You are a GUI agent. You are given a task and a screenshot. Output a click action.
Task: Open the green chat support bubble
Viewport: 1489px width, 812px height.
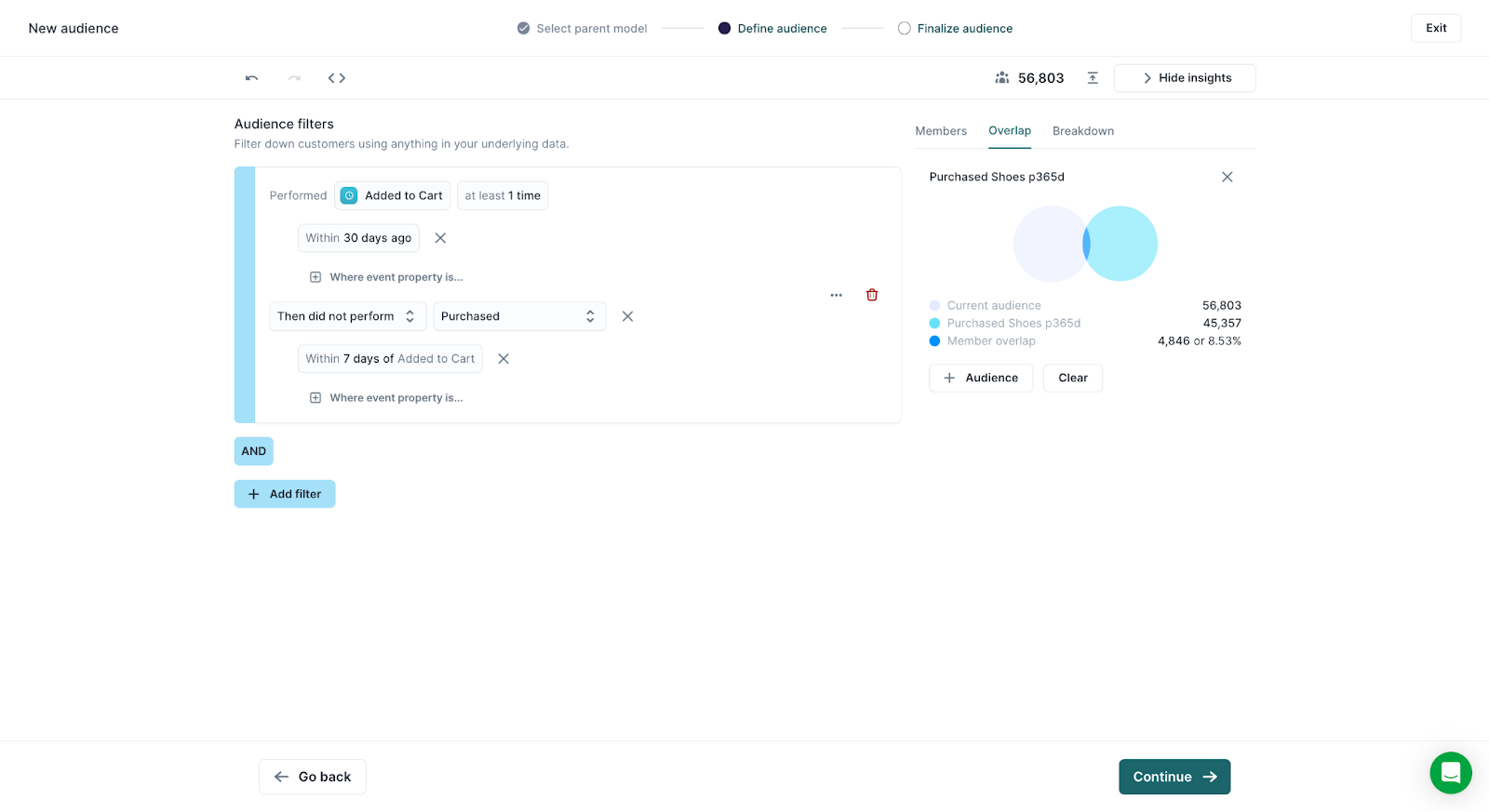pyautogui.click(x=1450, y=773)
